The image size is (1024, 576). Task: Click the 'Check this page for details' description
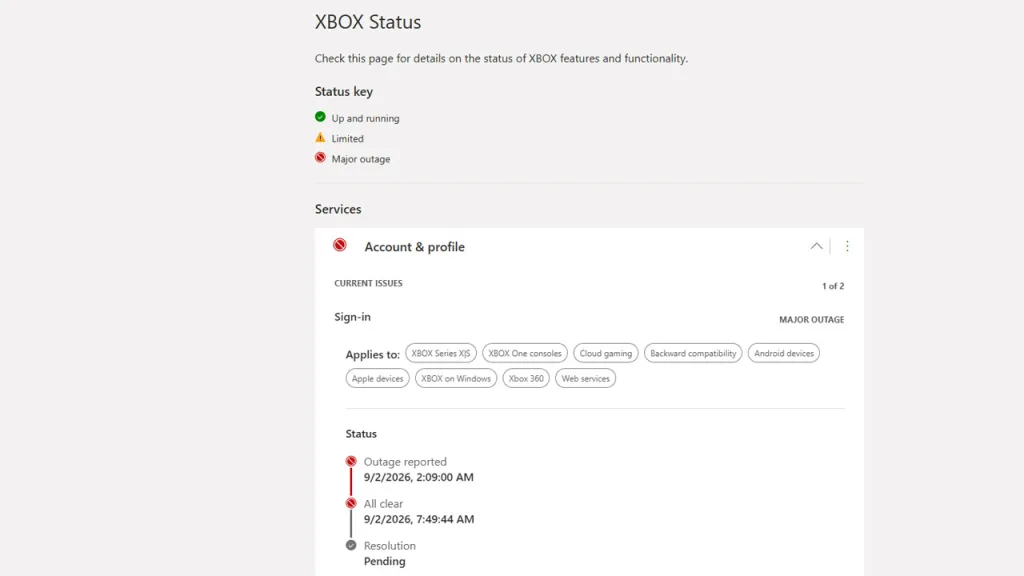(501, 59)
